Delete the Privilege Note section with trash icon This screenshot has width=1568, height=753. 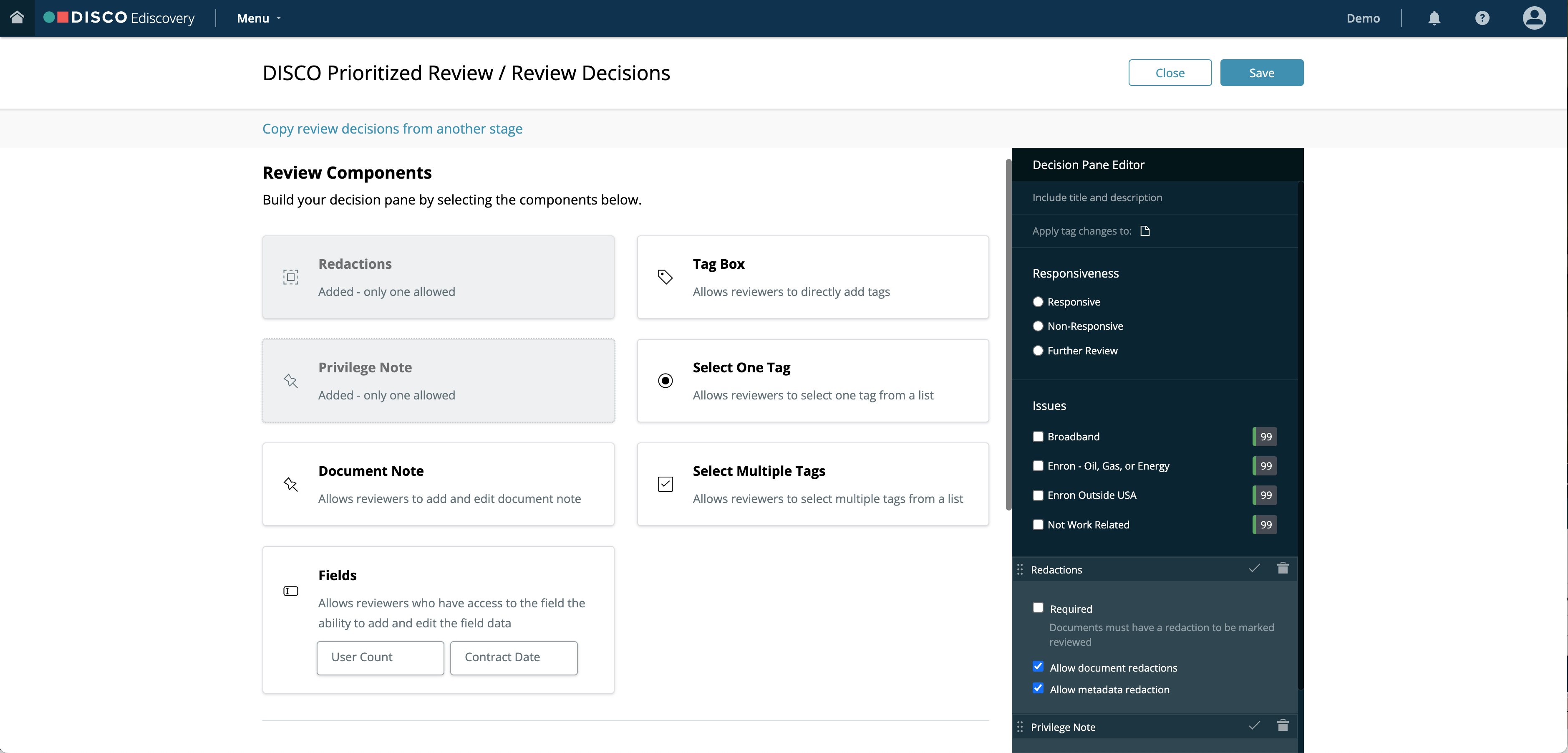coord(1283,725)
